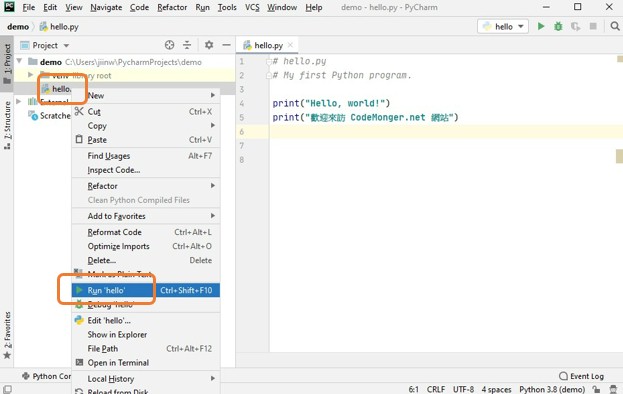The width and height of the screenshot is (623, 394).
Task: Open Refactor submenu in context menu
Action: (x=146, y=186)
